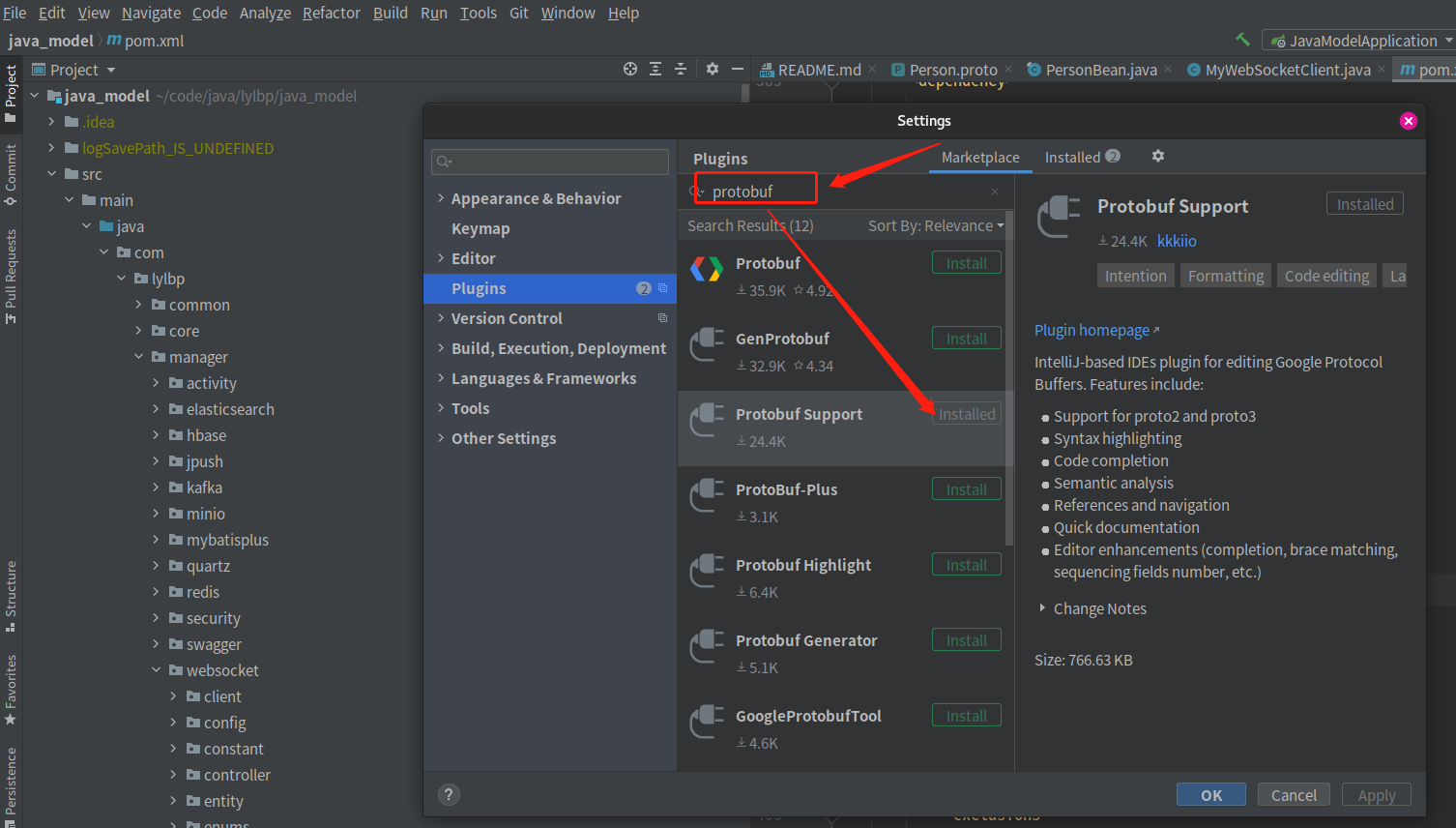Switch to the PersonBean.java editor tab

point(1100,70)
